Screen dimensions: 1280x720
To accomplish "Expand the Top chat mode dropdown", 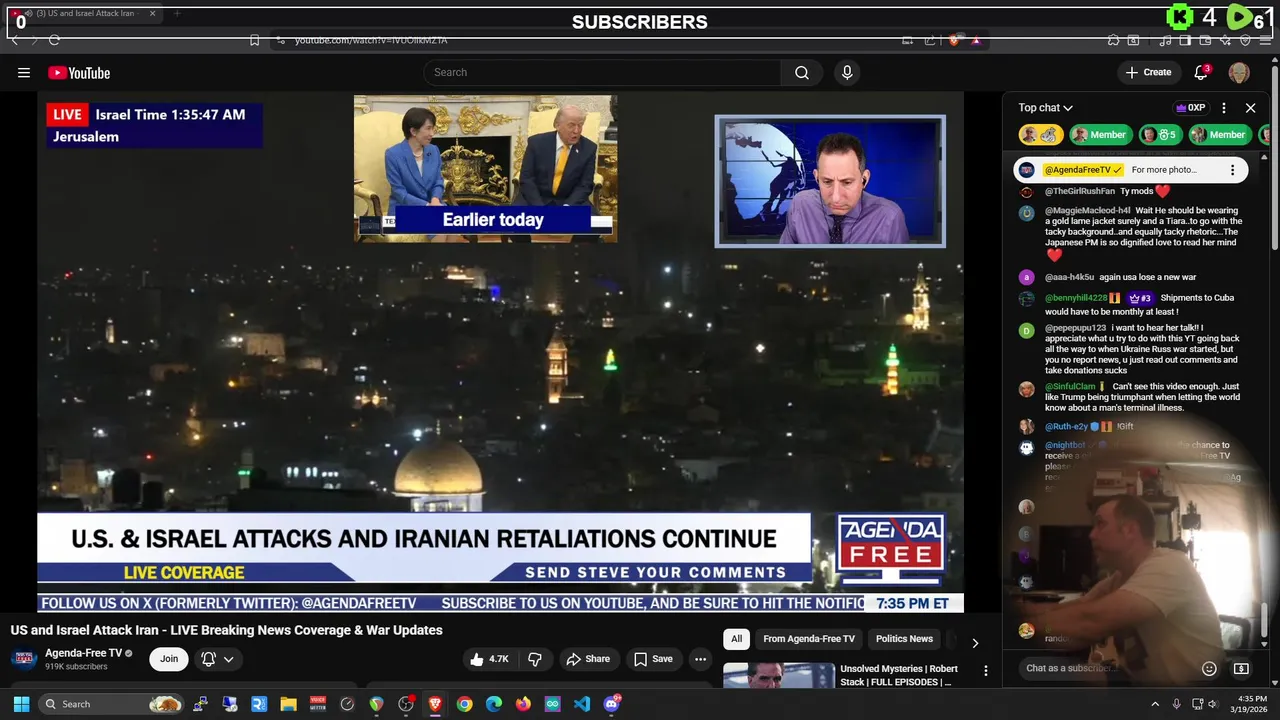I will (x=1046, y=108).
